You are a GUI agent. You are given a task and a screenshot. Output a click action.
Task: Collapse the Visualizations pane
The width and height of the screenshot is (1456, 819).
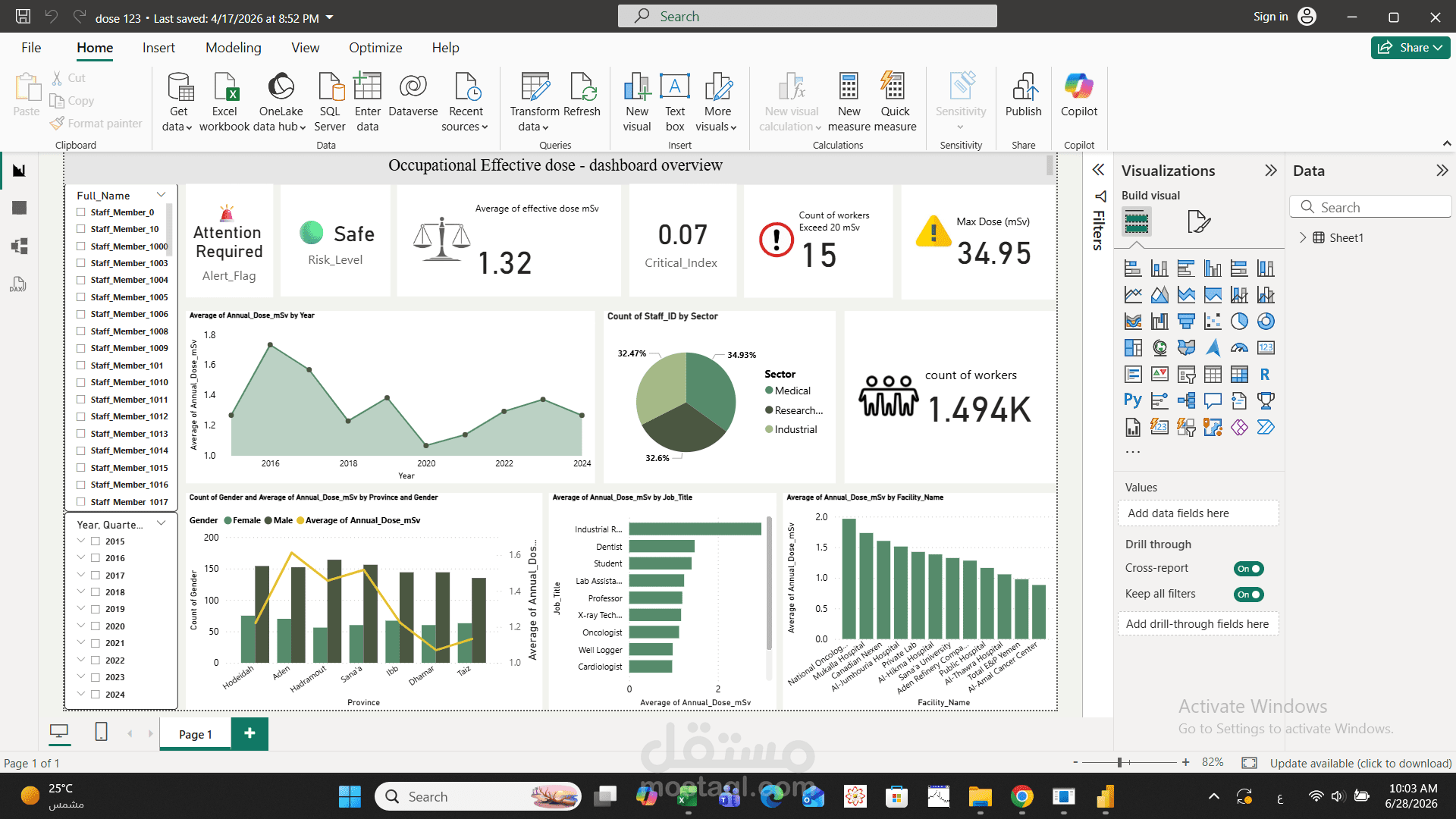pyautogui.click(x=1271, y=171)
